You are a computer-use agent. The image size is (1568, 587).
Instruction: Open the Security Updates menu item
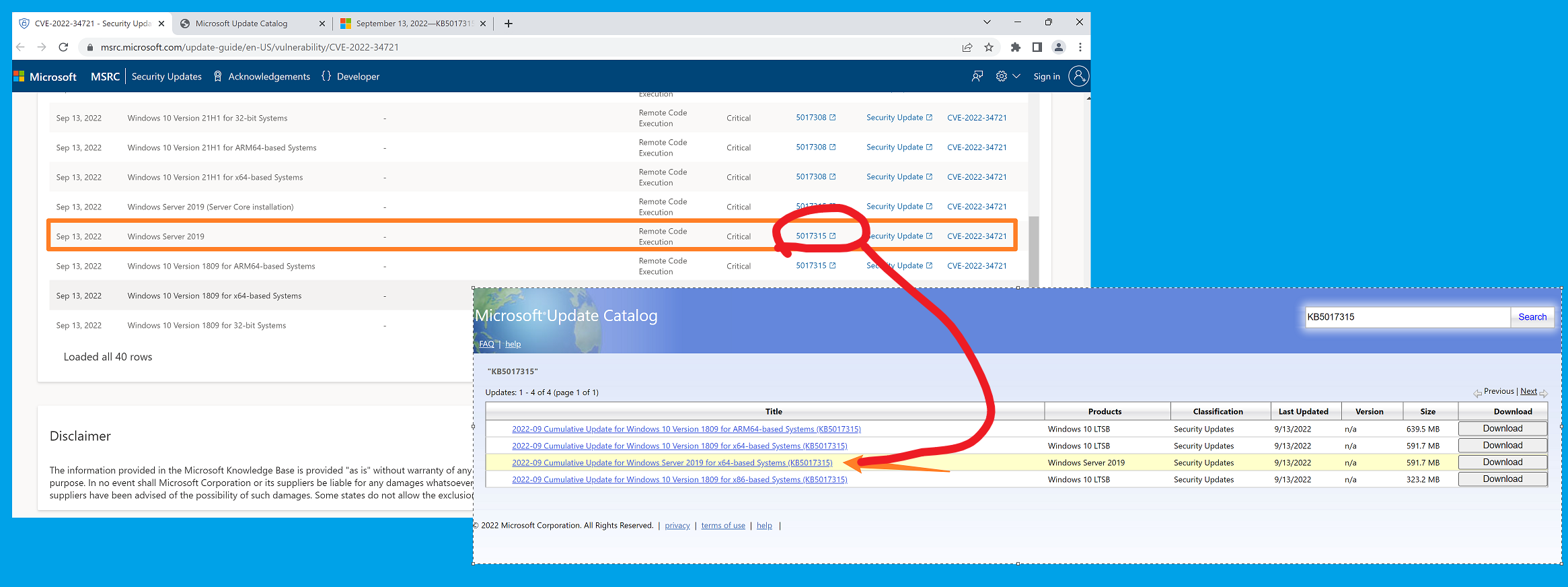tap(166, 77)
